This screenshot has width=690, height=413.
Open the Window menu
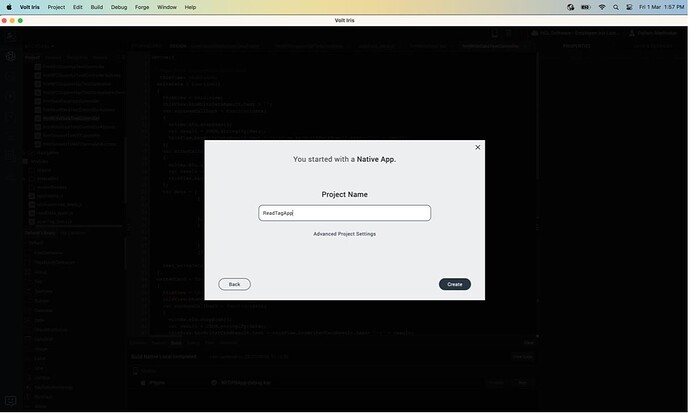[167, 7]
